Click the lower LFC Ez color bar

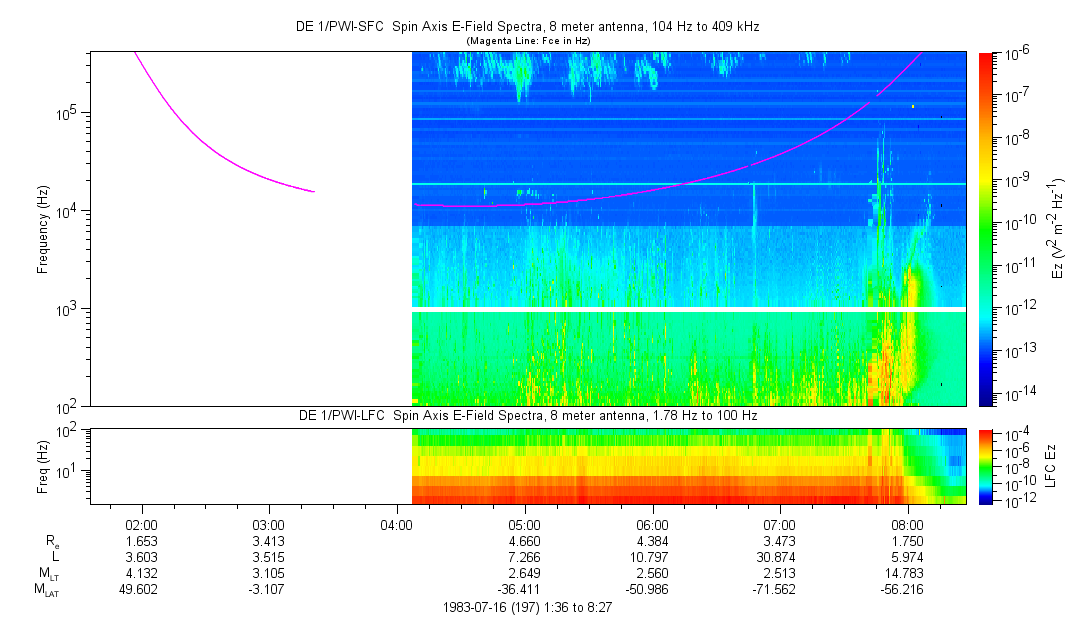[x=987, y=465]
